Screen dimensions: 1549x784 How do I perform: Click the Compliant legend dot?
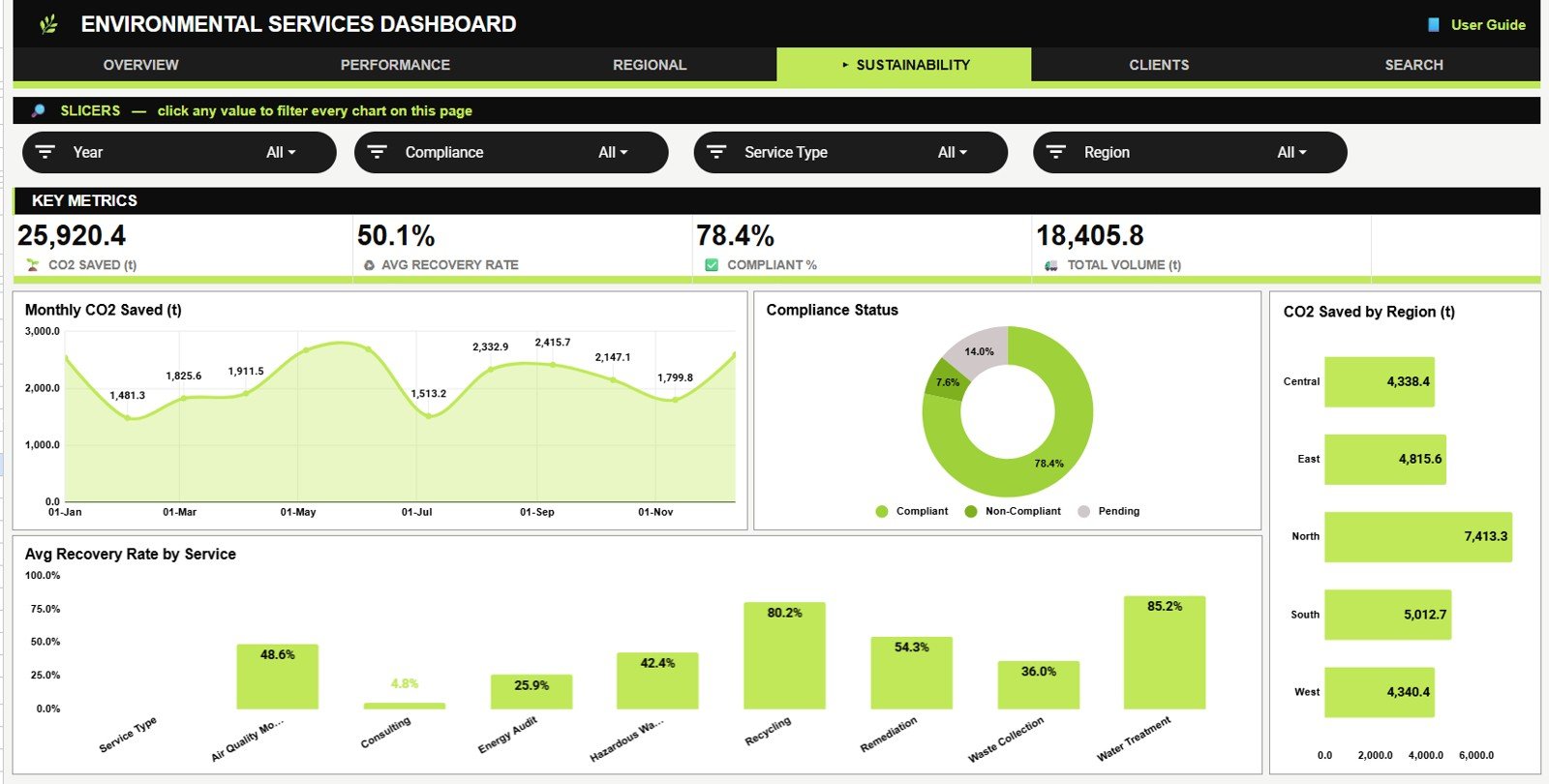coord(881,512)
